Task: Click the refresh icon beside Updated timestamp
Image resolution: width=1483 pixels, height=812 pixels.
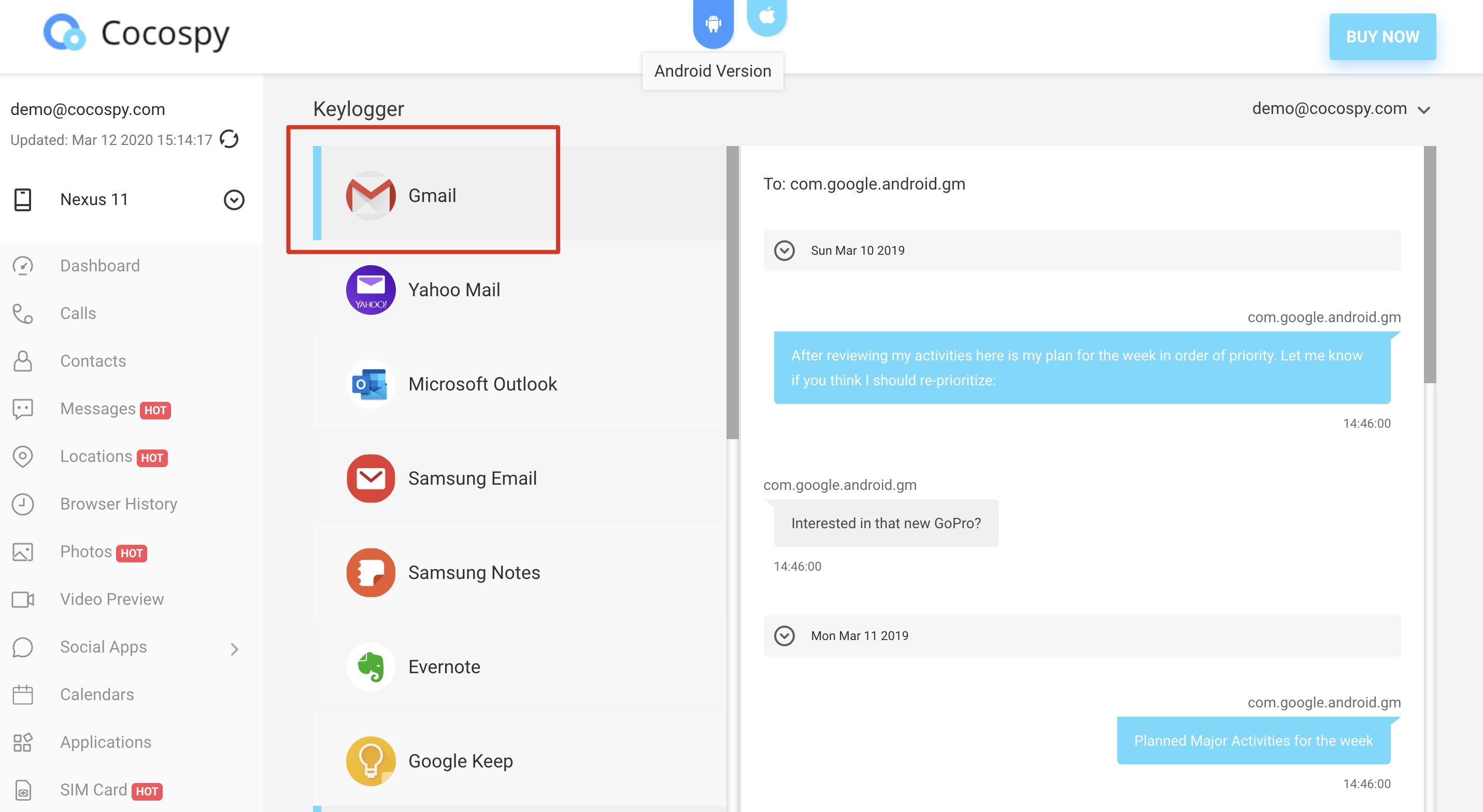Action: click(x=229, y=139)
